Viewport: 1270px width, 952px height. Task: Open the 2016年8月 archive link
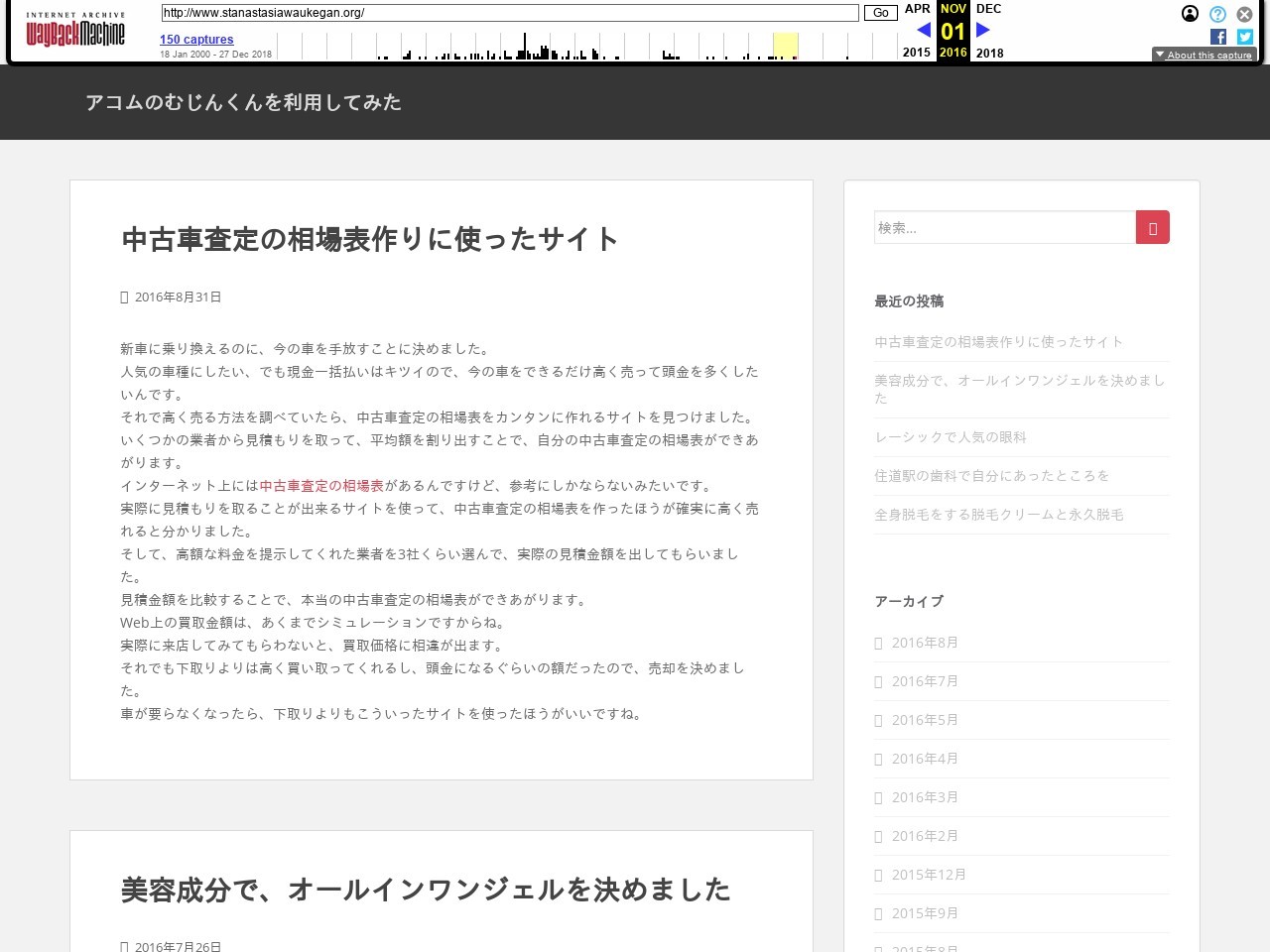[x=925, y=643]
